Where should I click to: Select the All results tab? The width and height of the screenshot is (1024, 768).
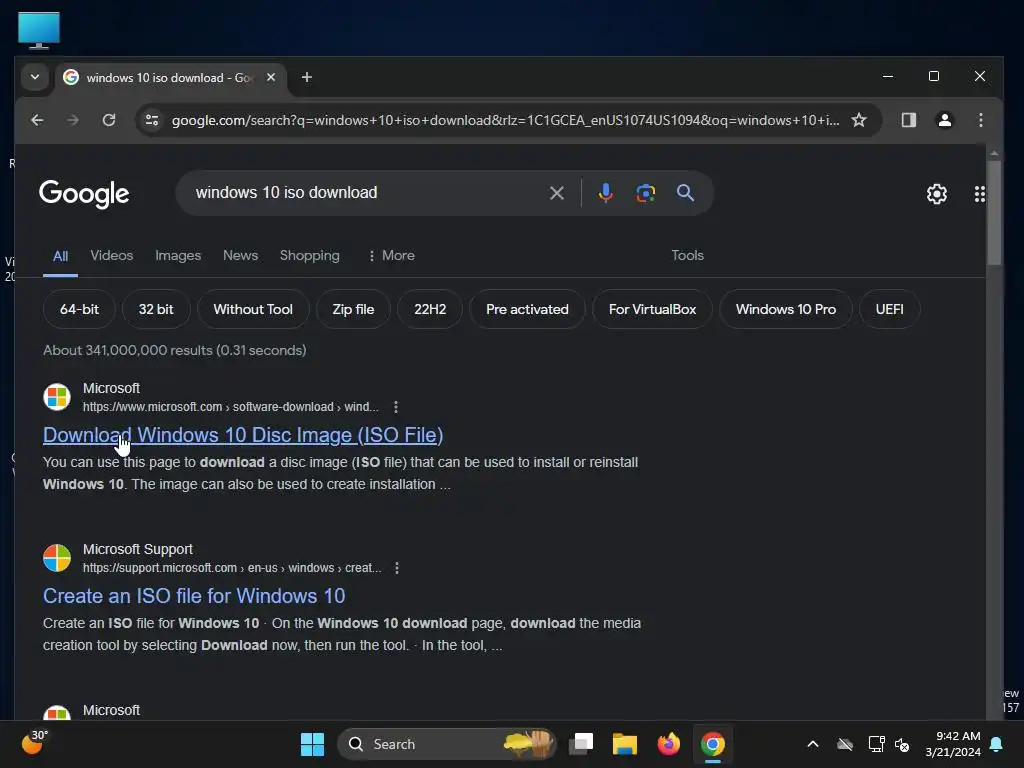(x=60, y=256)
